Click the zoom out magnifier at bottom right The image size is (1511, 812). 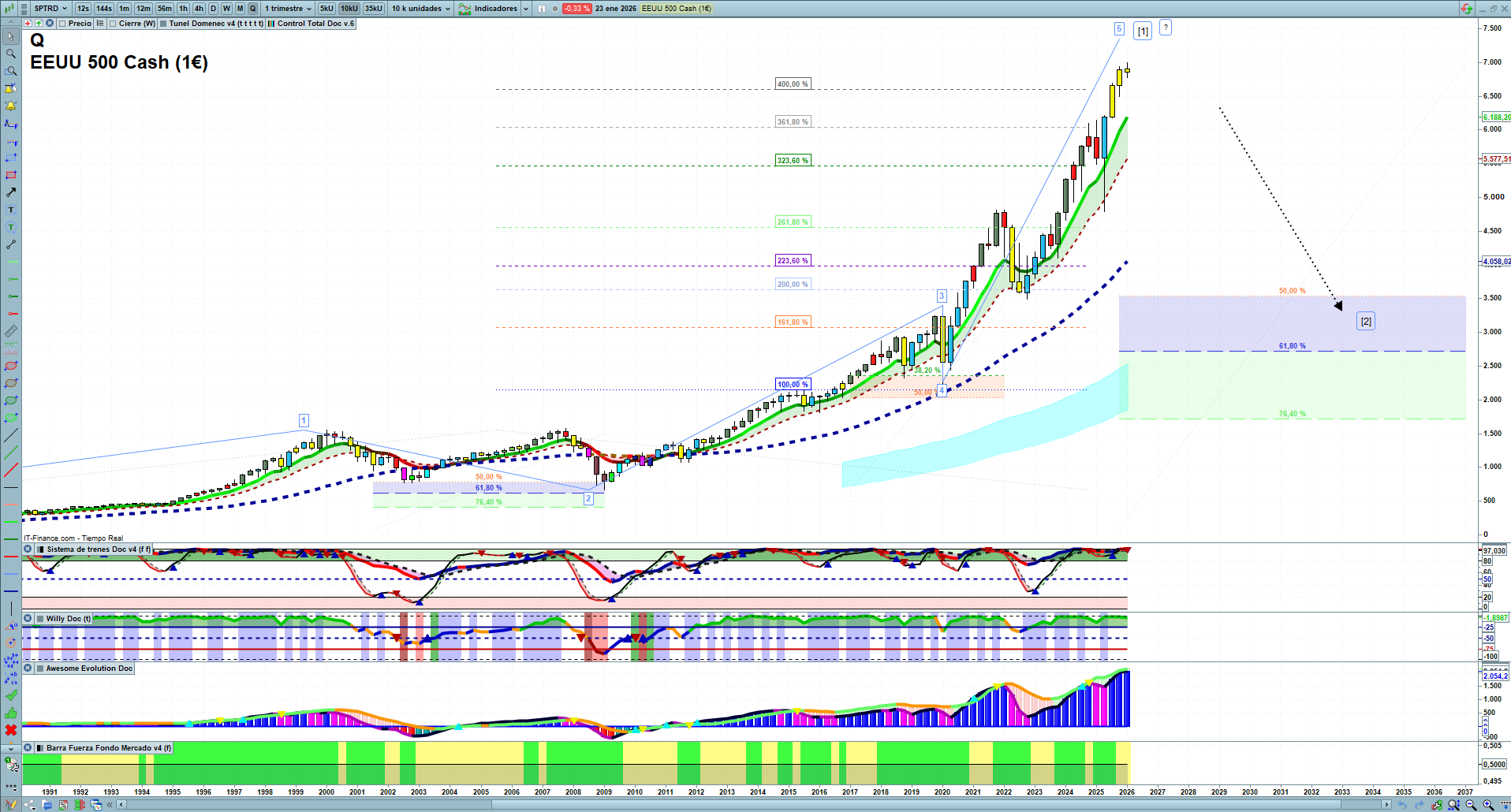point(1471,805)
